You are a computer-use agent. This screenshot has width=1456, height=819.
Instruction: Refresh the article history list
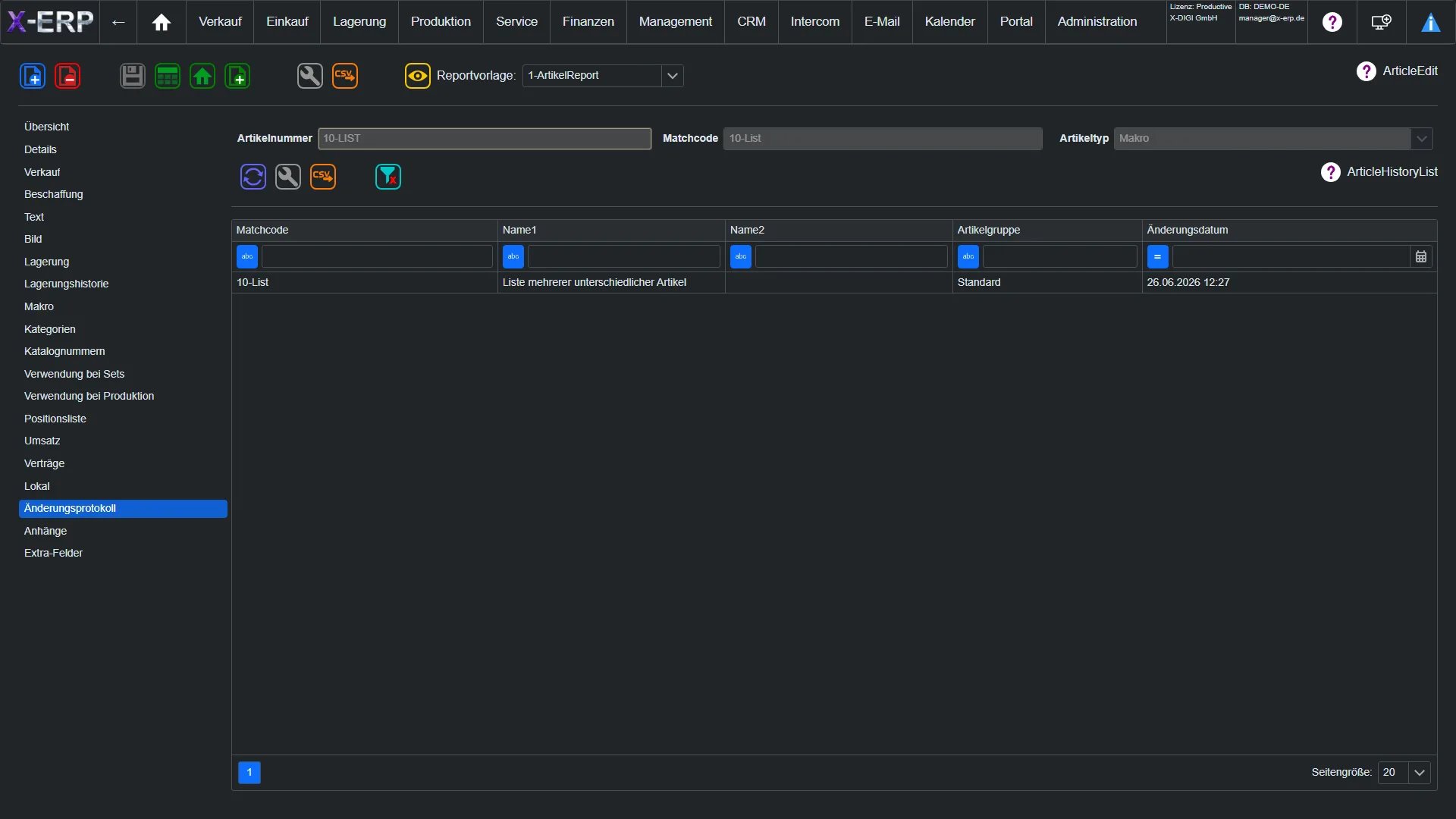pyautogui.click(x=253, y=177)
